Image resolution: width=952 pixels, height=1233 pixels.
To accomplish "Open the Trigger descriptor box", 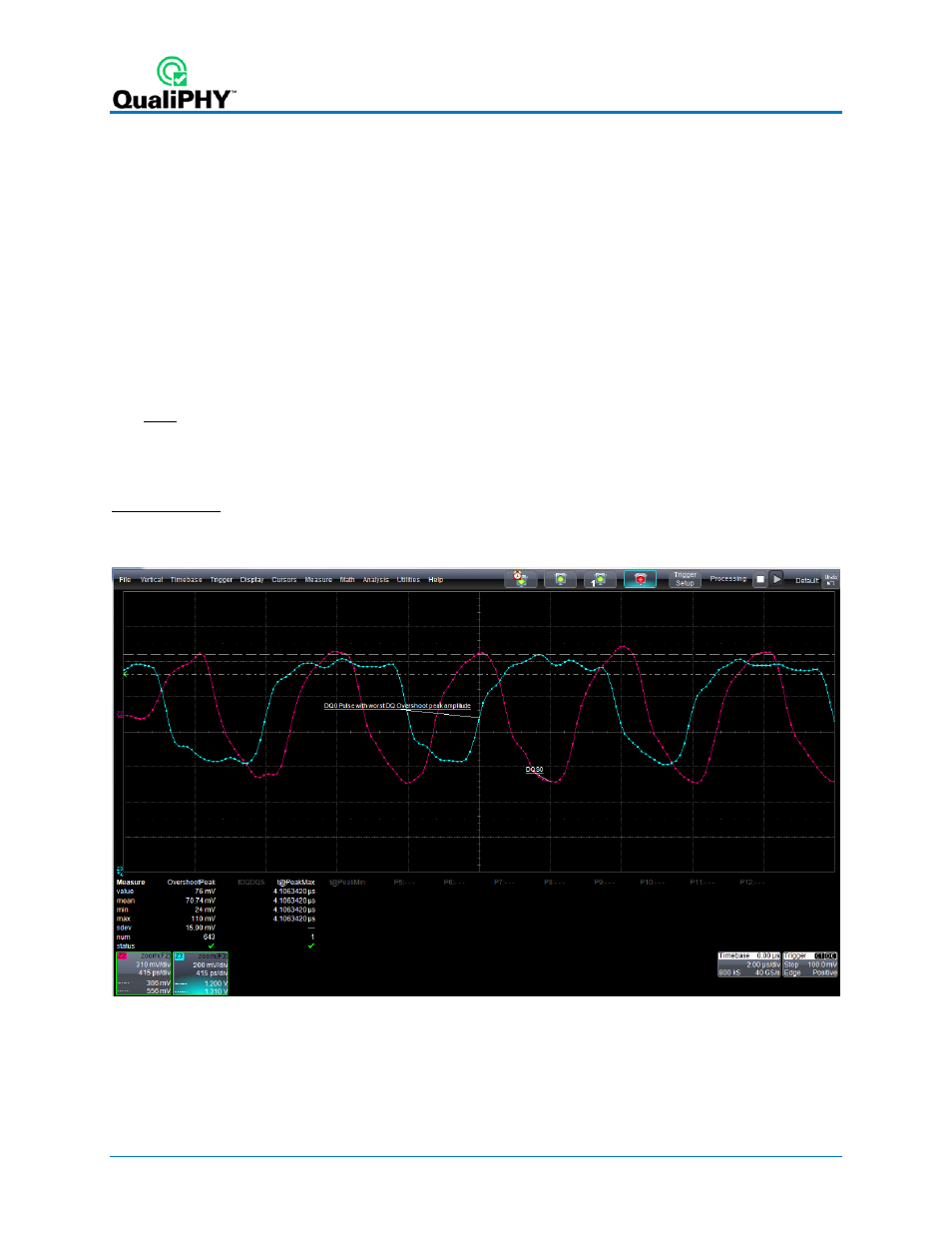I will click(x=810, y=964).
